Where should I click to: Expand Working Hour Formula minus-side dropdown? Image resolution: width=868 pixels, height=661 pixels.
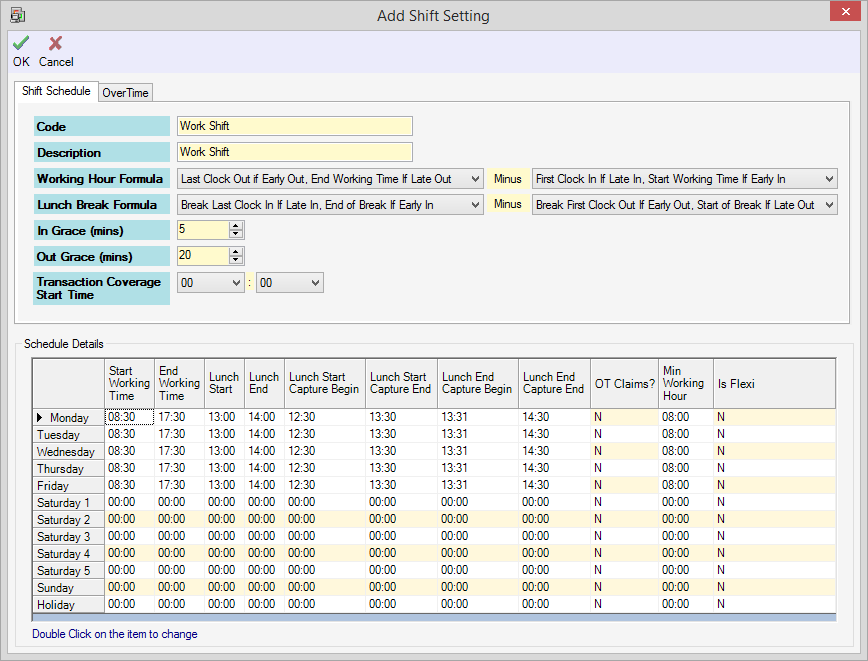(828, 179)
